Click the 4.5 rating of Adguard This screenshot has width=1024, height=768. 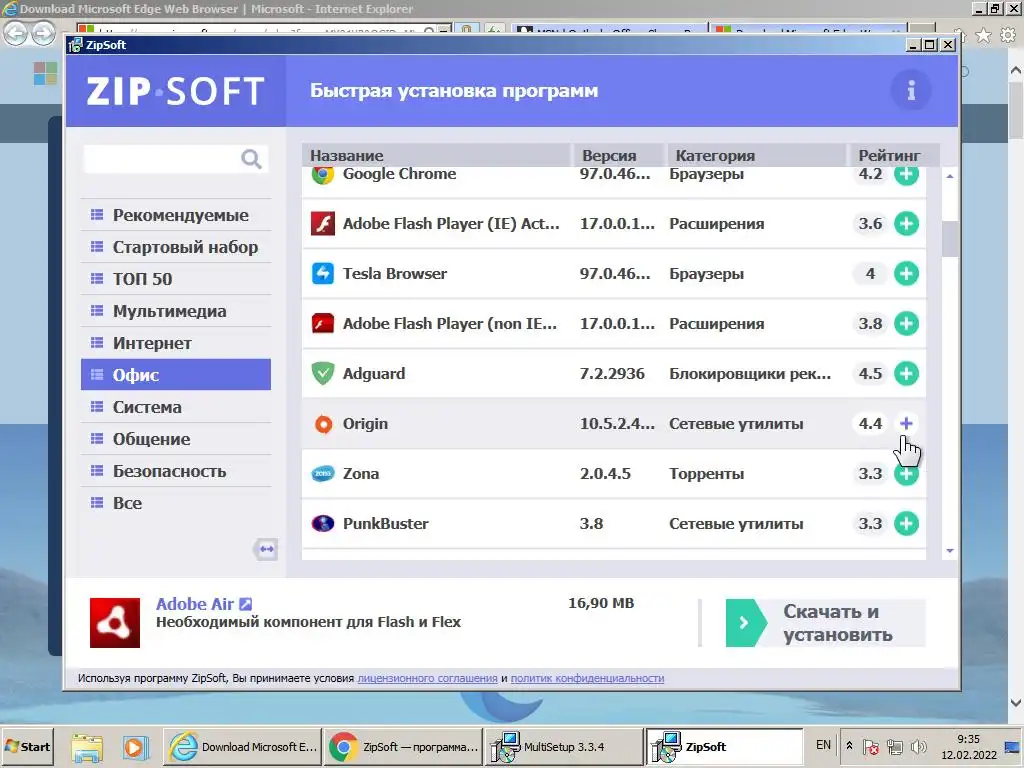coord(871,374)
